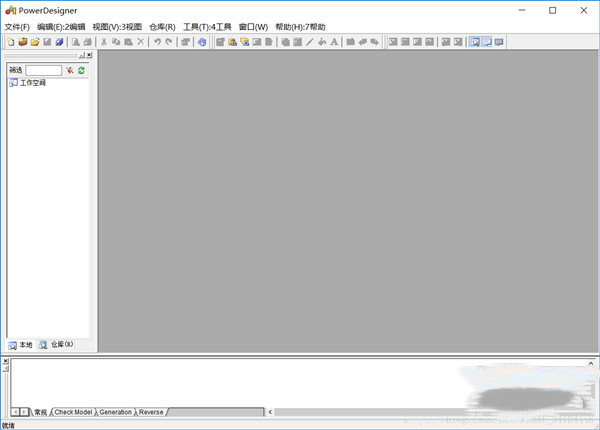Screen dimensions: 600x430
Task: Click the Cut scissors icon
Action: click(104, 42)
